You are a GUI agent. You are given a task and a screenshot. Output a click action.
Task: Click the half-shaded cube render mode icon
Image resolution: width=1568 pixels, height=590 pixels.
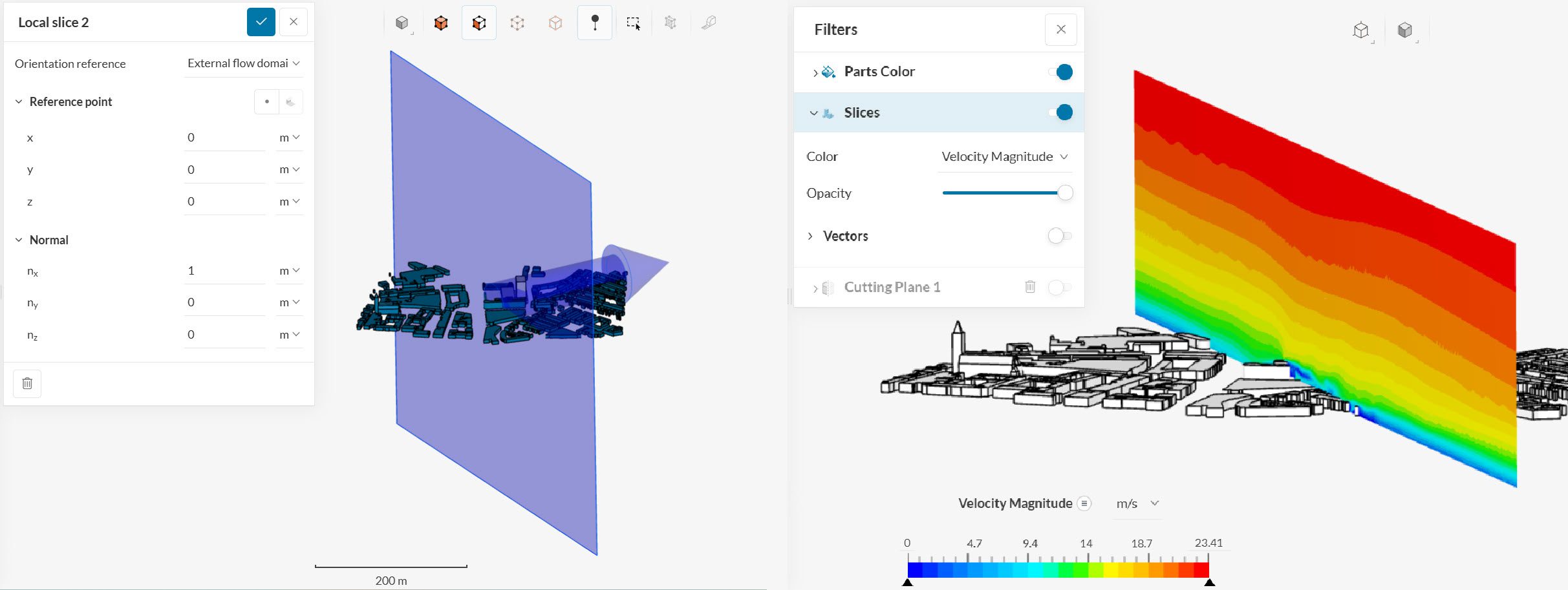pyautogui.click(x=479, y=23)
